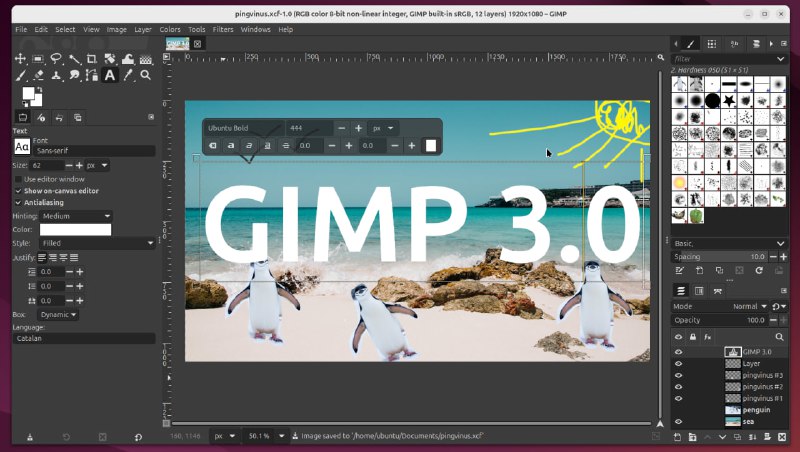Lower the selected layer
800x452 pixels.
(x=722, y=437)
